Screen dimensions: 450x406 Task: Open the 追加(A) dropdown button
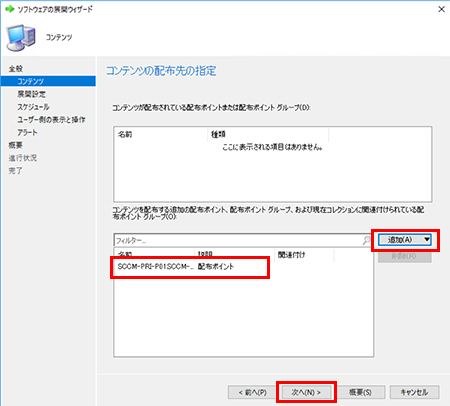[x=405, y=240]
